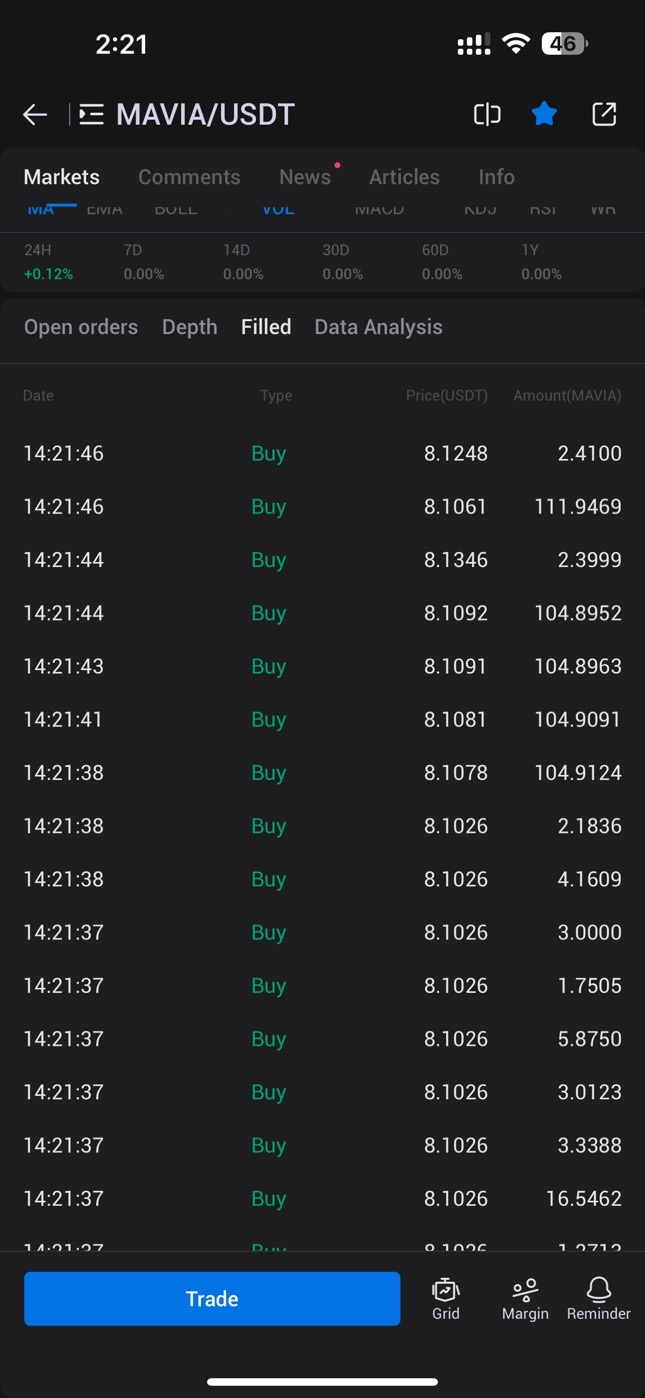645x1398 pixels.
Task: Show the Open orders section
Action: pos(81,327)
